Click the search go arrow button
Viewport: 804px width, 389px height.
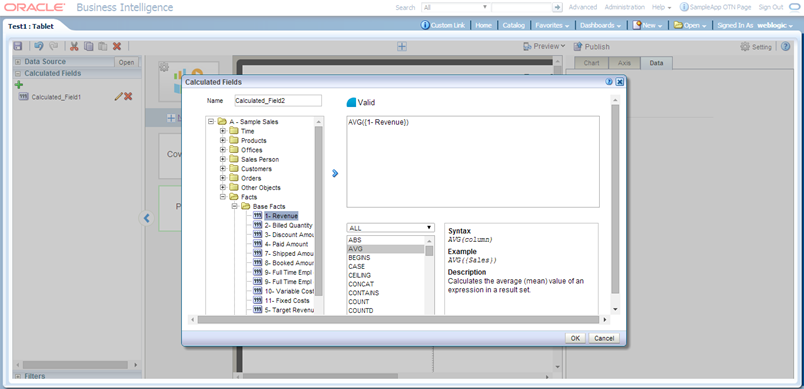pos(557,7)
